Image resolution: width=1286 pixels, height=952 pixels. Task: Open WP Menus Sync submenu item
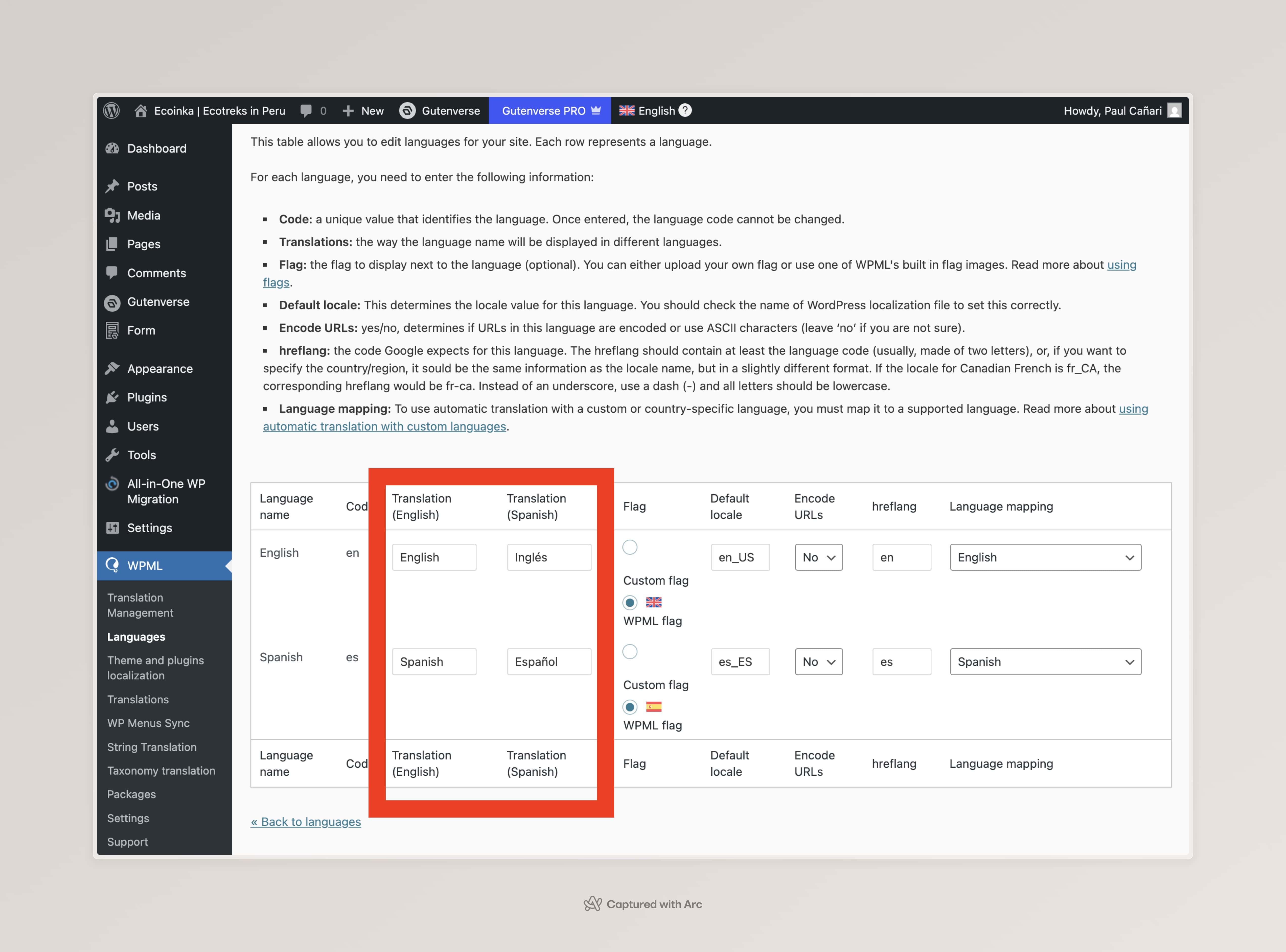click(148, 723)
